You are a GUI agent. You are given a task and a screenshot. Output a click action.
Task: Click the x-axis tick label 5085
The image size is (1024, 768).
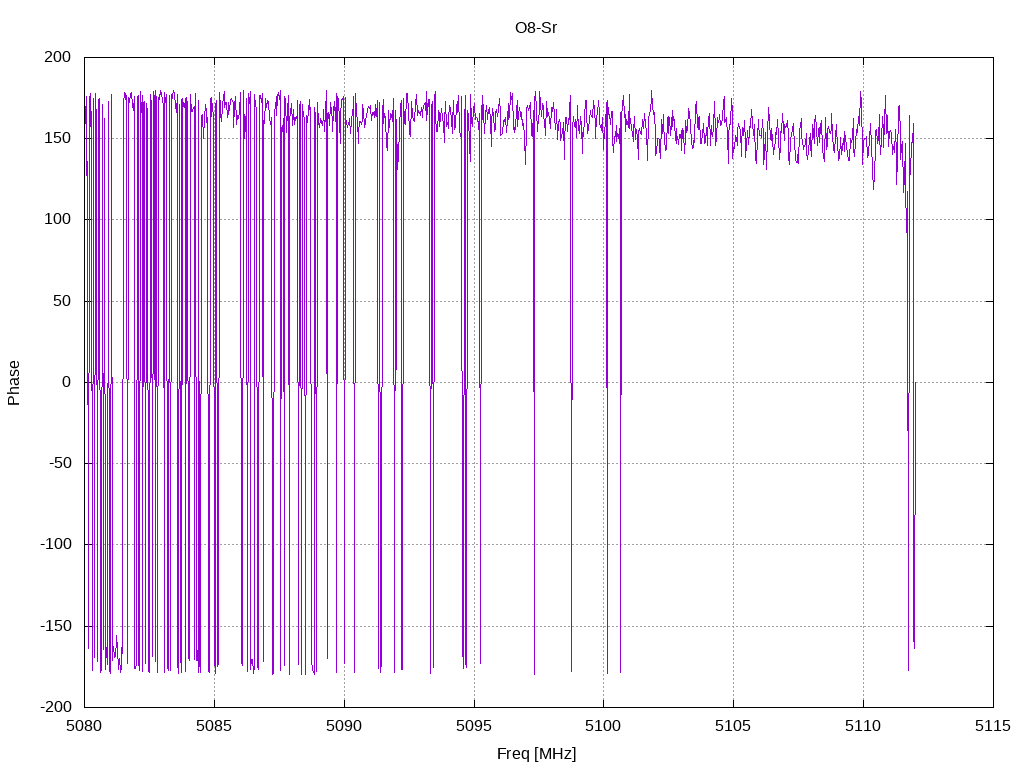[x=214, y=726]
